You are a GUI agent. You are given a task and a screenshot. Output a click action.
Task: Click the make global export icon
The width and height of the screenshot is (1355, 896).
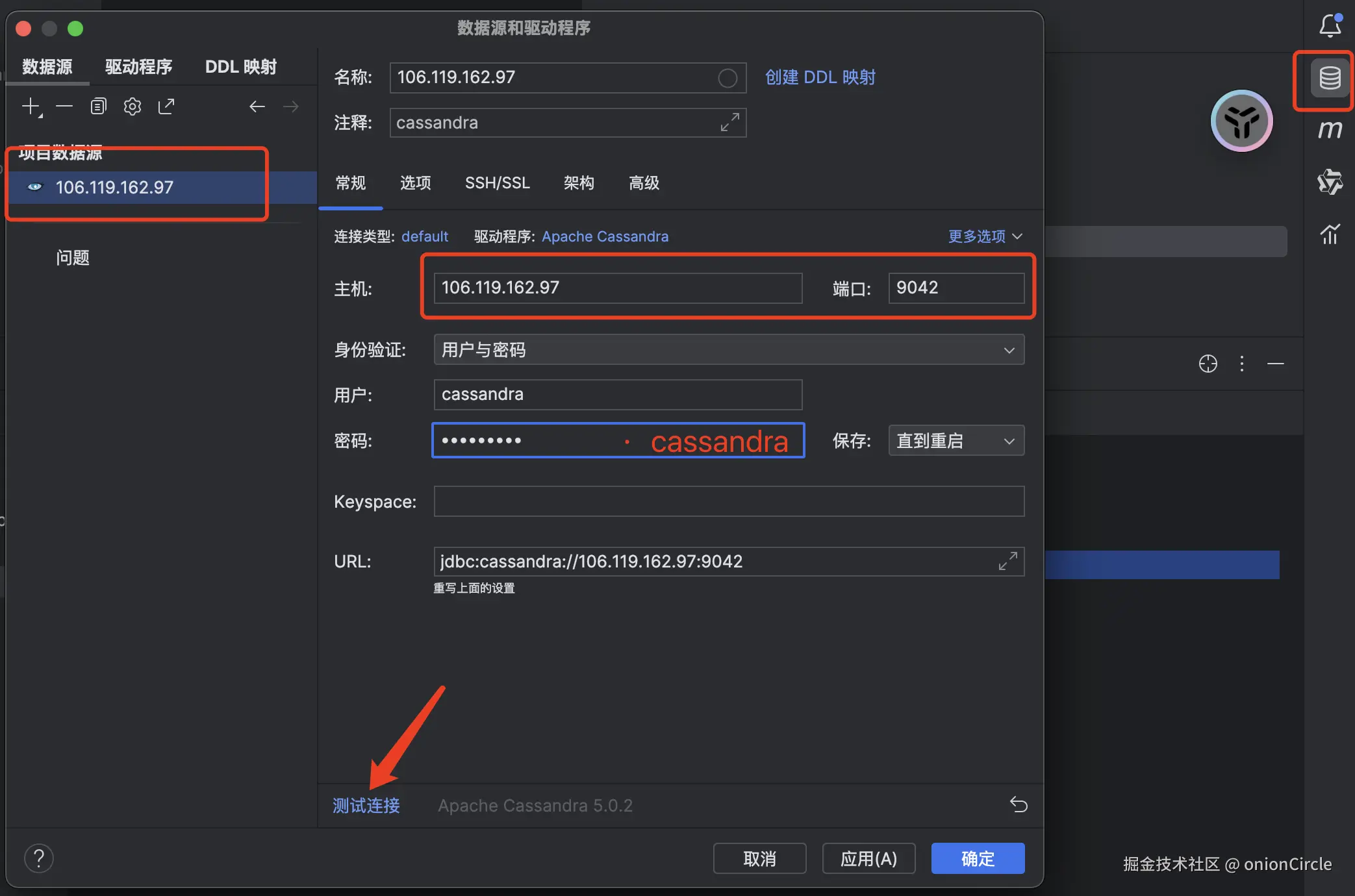pyautogui.click(x=166, y=106)
